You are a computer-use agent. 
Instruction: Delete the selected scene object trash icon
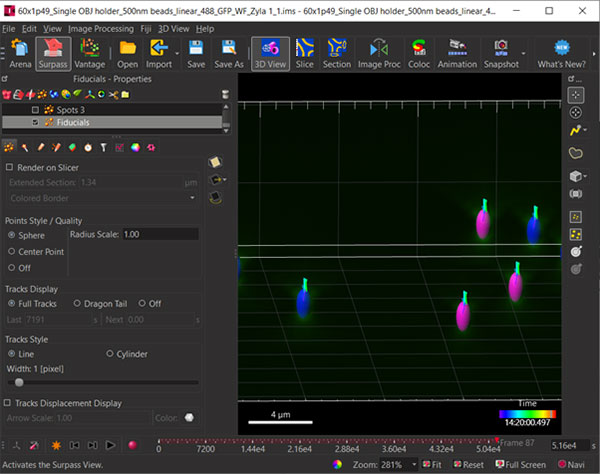tap(225, 94)
